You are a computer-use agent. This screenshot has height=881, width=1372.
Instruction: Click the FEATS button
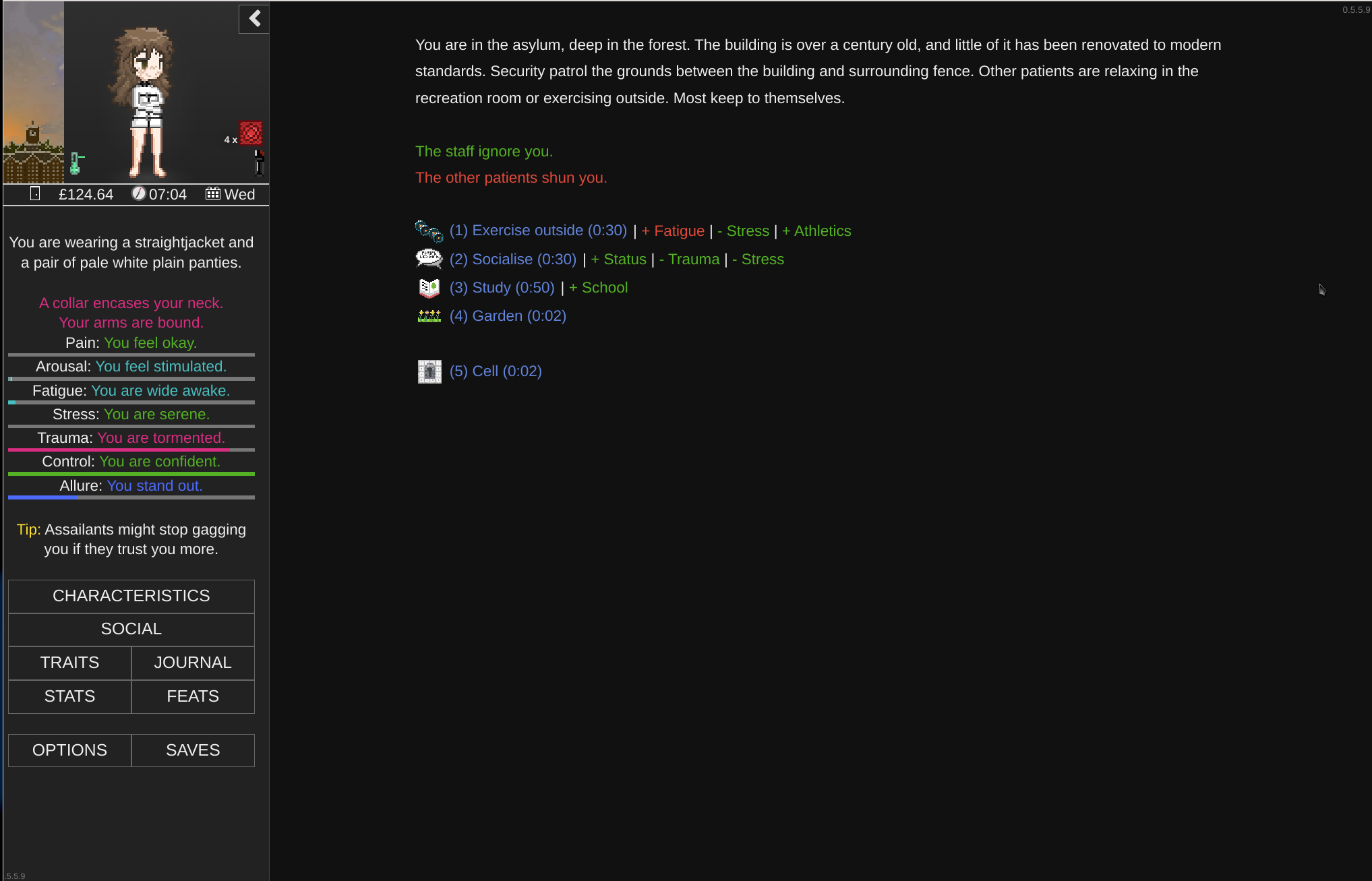(193, 696)
